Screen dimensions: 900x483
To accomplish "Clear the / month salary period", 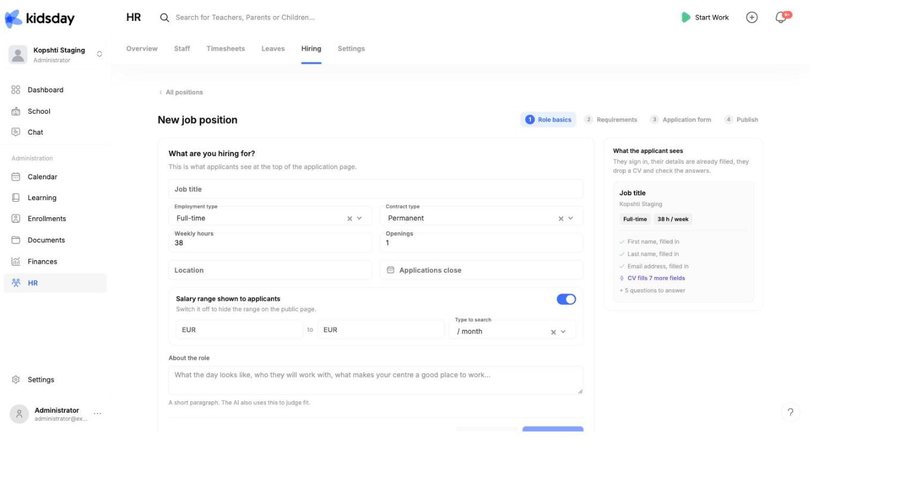I will click(x=553, y=332).
